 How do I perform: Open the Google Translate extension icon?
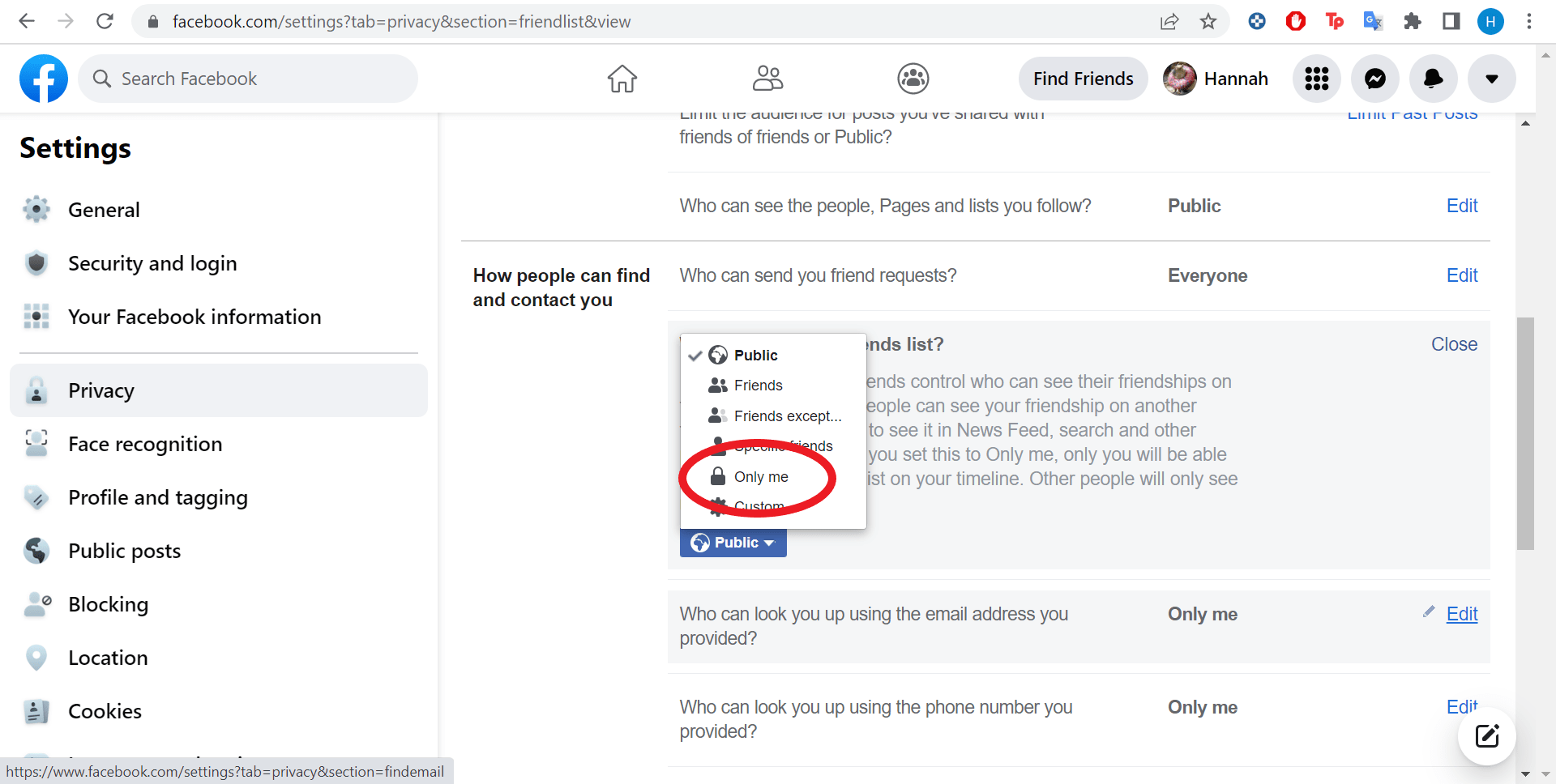[1373, 21]
